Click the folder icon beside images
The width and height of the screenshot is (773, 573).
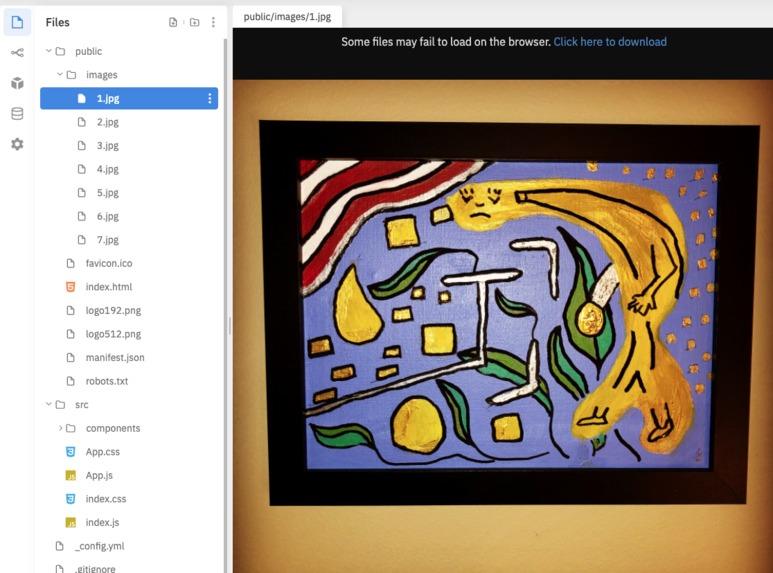71,74
